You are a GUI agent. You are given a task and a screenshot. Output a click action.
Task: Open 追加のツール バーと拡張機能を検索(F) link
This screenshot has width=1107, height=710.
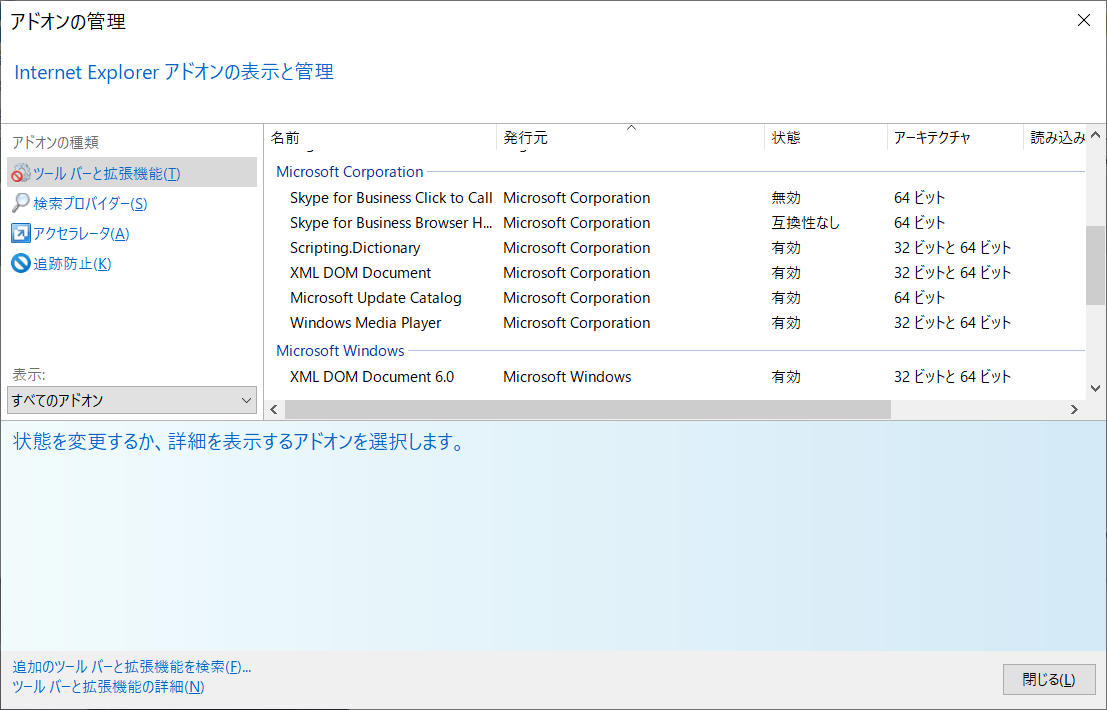coord(131,666)
